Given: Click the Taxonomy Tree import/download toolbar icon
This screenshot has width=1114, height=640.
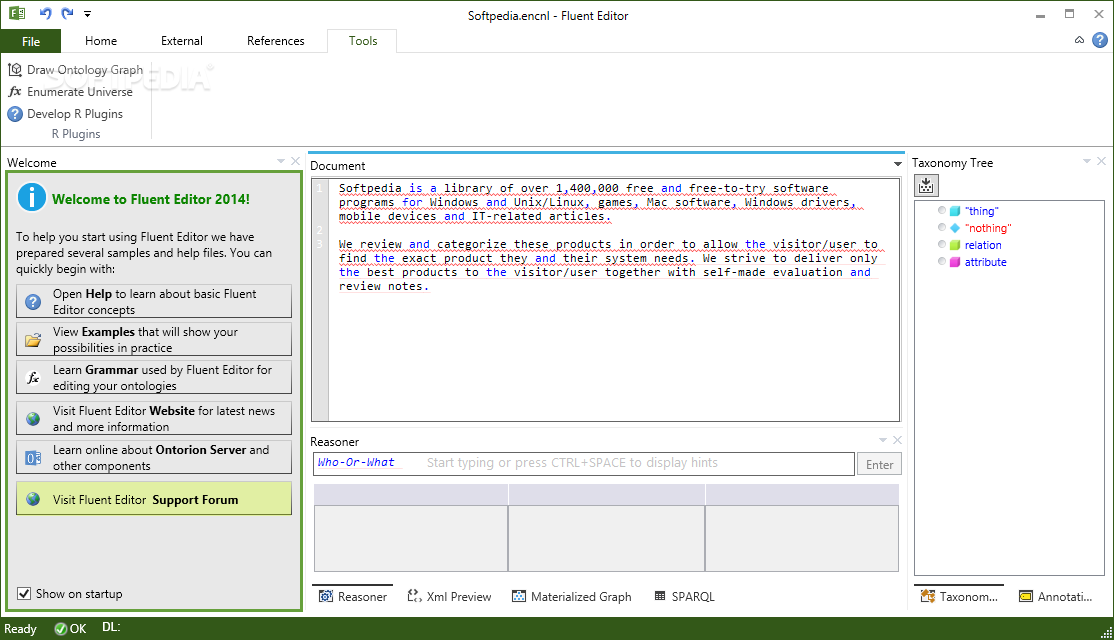Looking at the screenshot, I should 926,185.
